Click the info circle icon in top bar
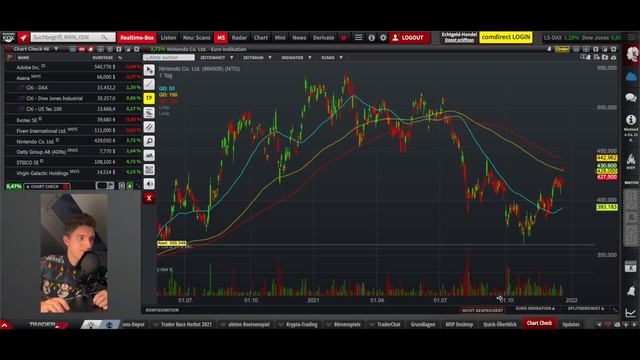Image resolution: width=640 pixels, height=360 pixels. [371, 38]
